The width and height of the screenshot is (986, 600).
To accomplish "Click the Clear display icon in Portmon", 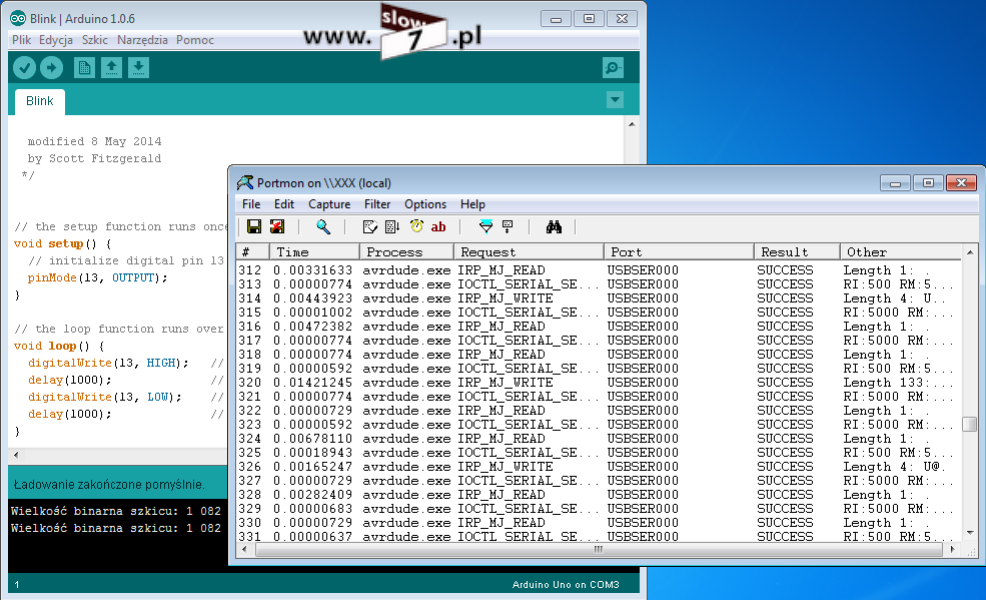I will coord(370,226).
